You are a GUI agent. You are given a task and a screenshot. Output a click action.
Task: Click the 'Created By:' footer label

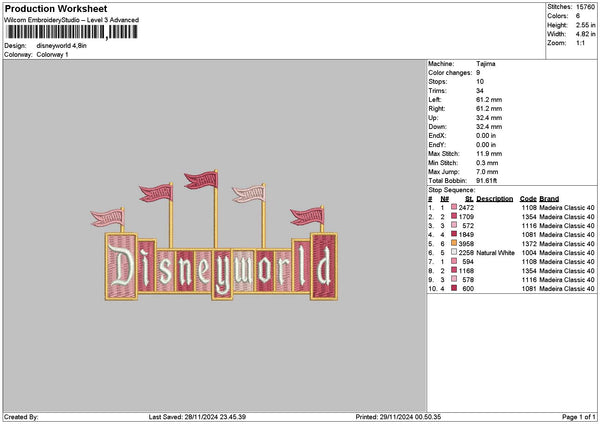21,417
